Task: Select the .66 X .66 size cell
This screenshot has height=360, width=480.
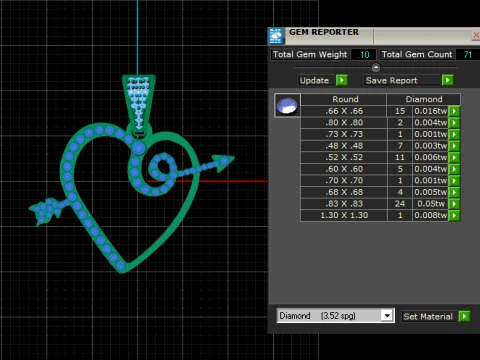Action: 344,111
